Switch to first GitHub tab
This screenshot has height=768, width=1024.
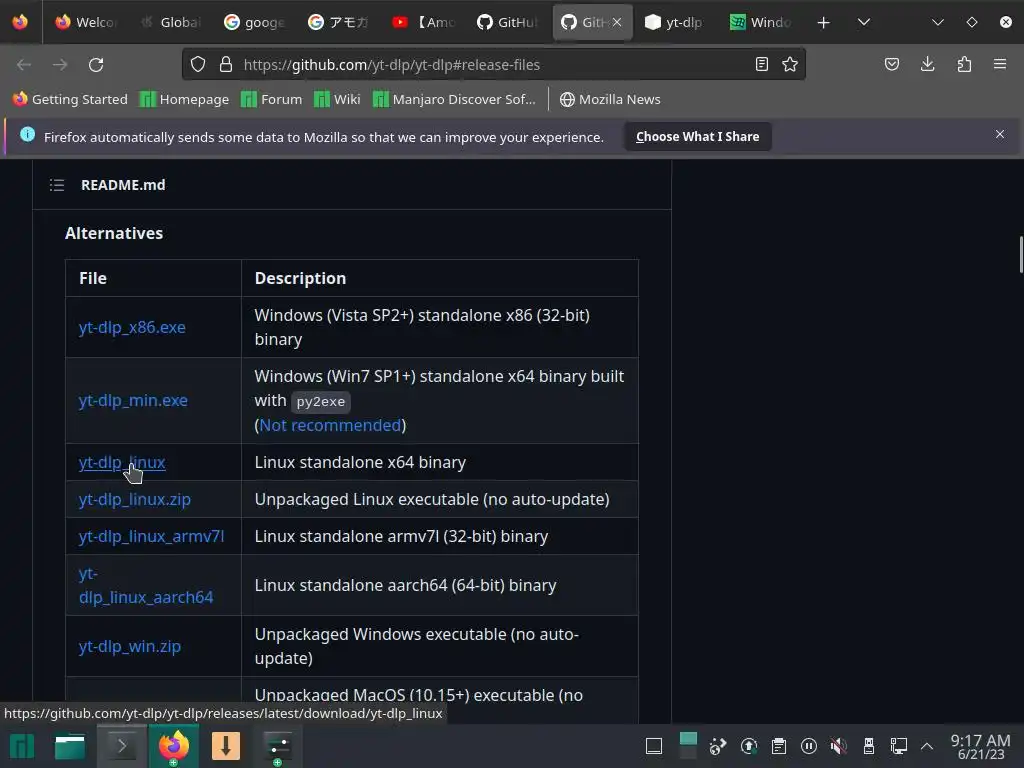pyautogui.click(x=507, y=22)
